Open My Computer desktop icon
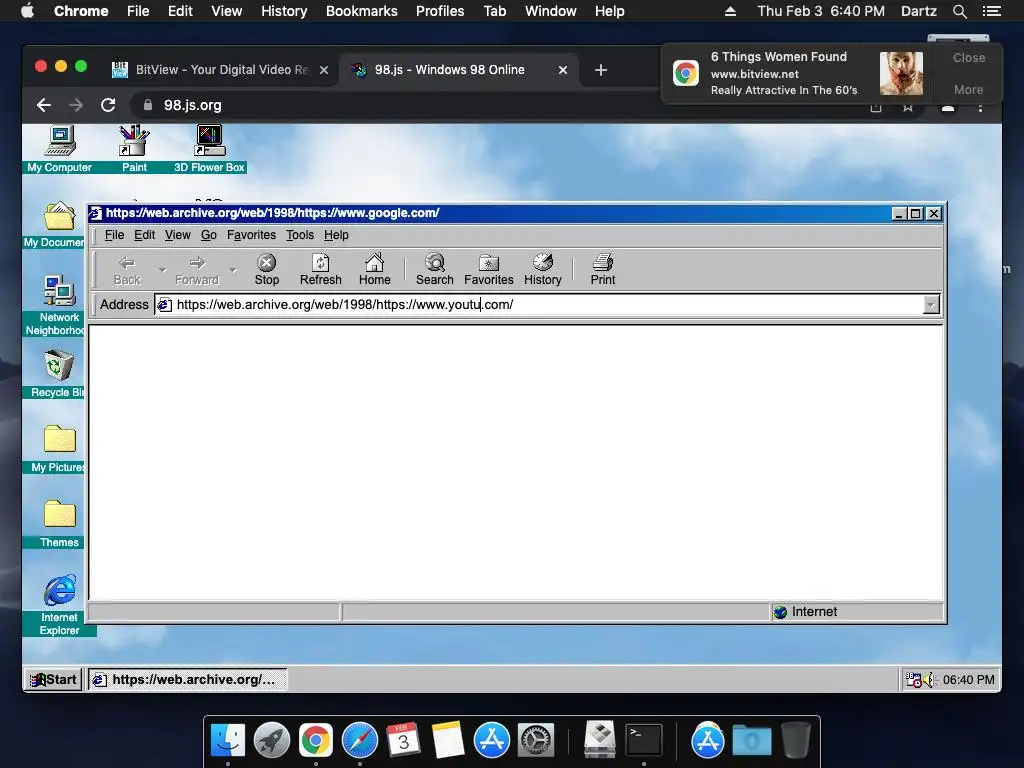 [59, 149]
